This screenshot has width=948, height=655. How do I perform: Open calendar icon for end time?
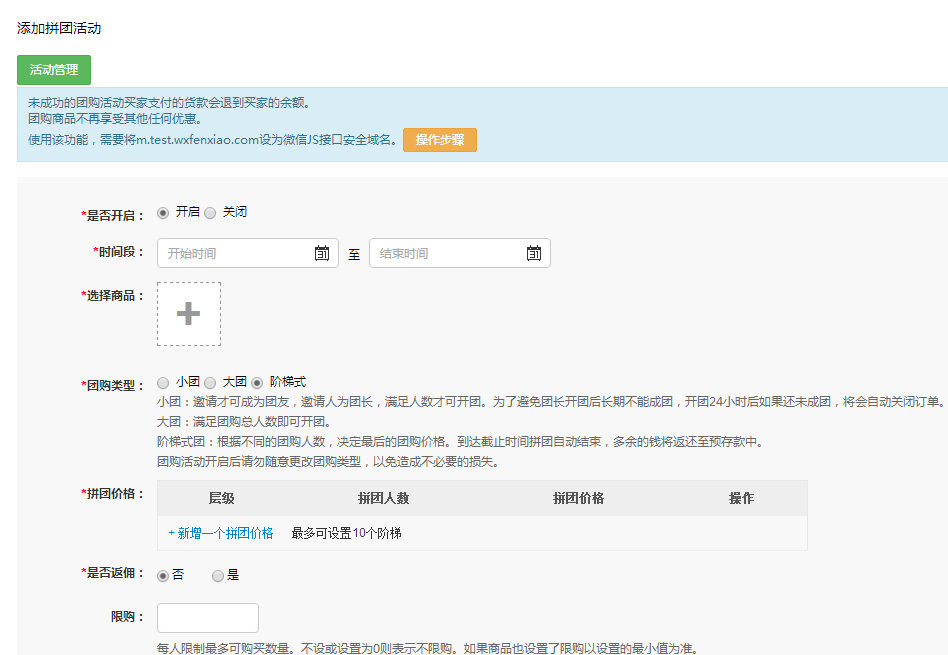pos(534,254)
